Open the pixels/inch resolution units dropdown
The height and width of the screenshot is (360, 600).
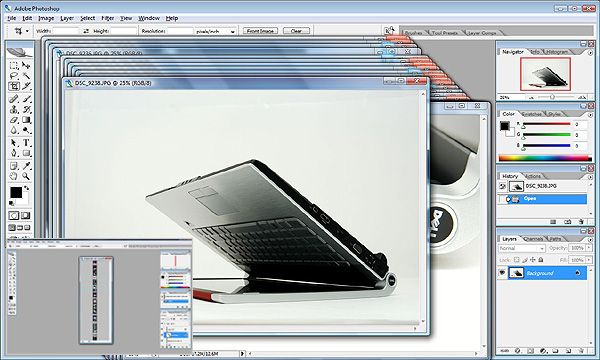tap(215, 31)
